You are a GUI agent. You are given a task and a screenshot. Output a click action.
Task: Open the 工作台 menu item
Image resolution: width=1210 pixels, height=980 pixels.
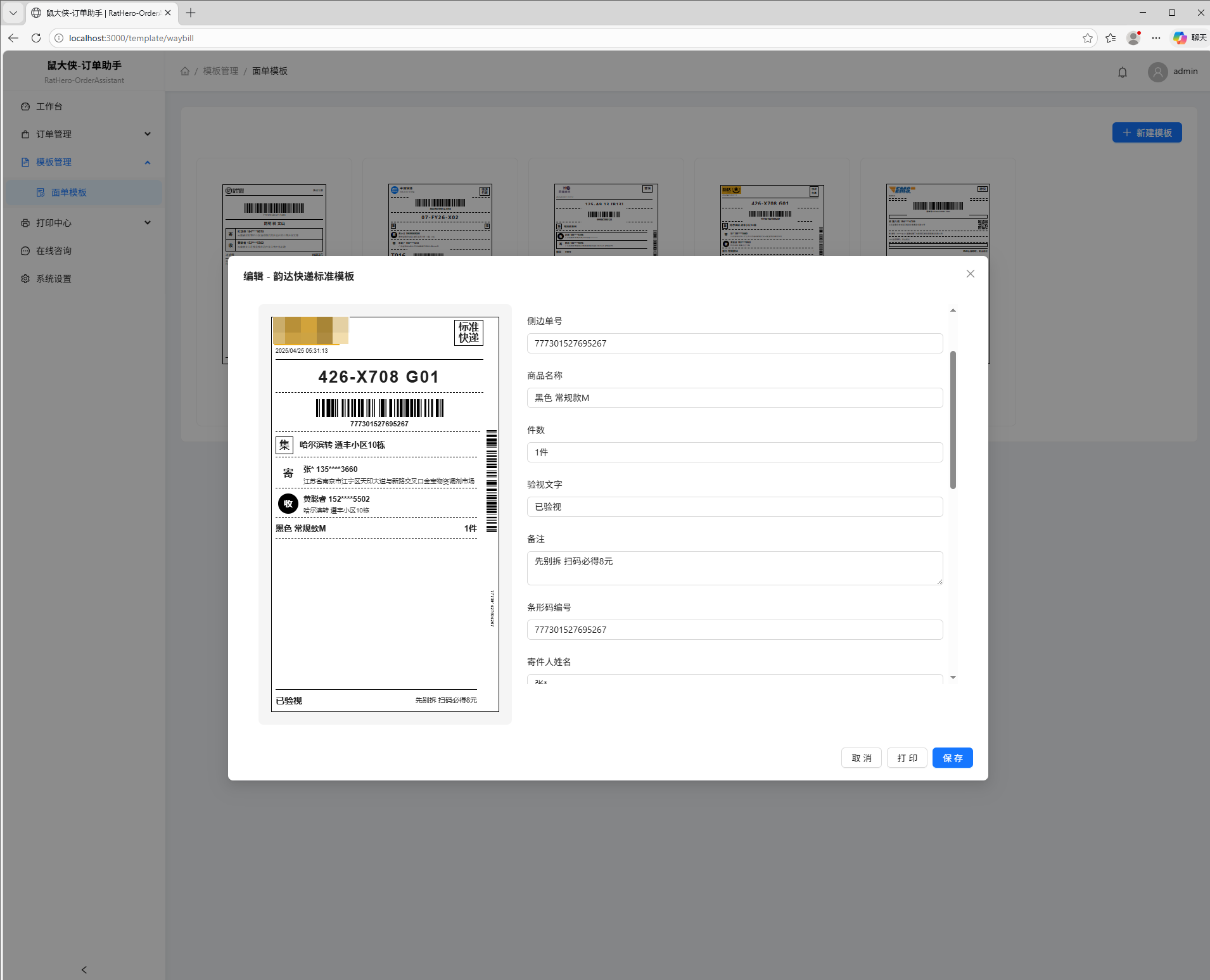point(49,106)
